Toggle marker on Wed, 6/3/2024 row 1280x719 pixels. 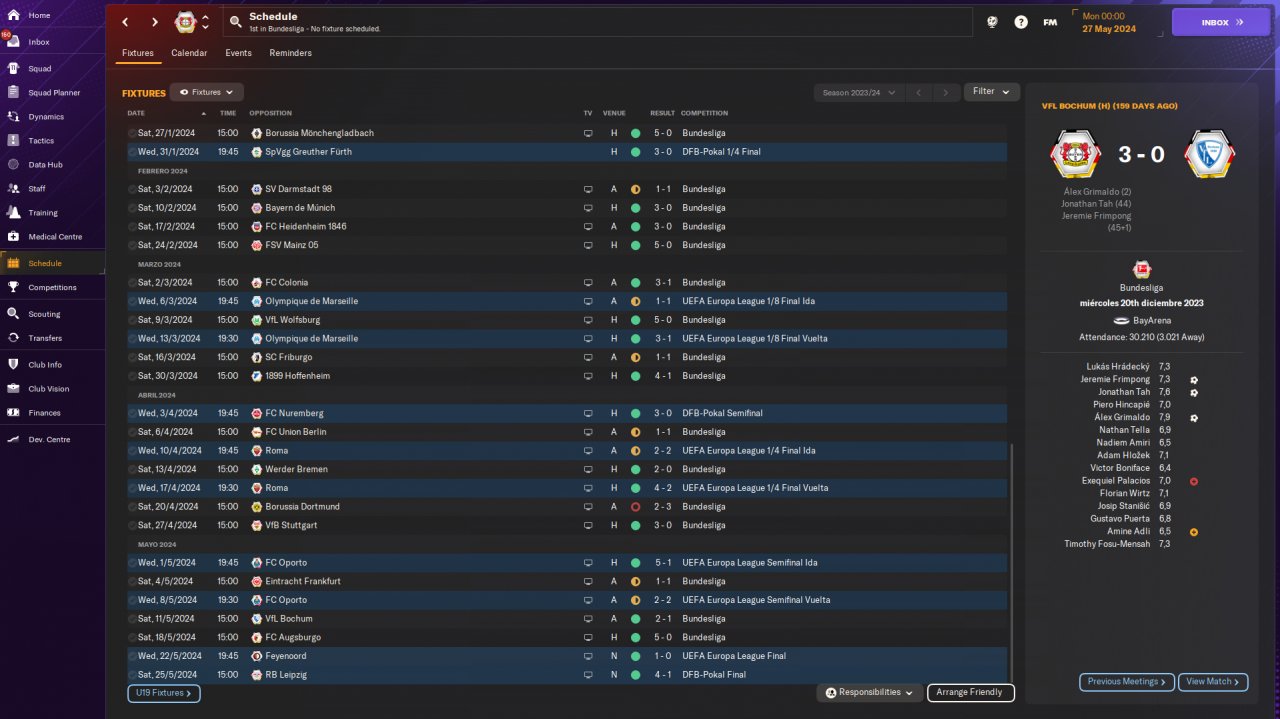click(132, 301)
